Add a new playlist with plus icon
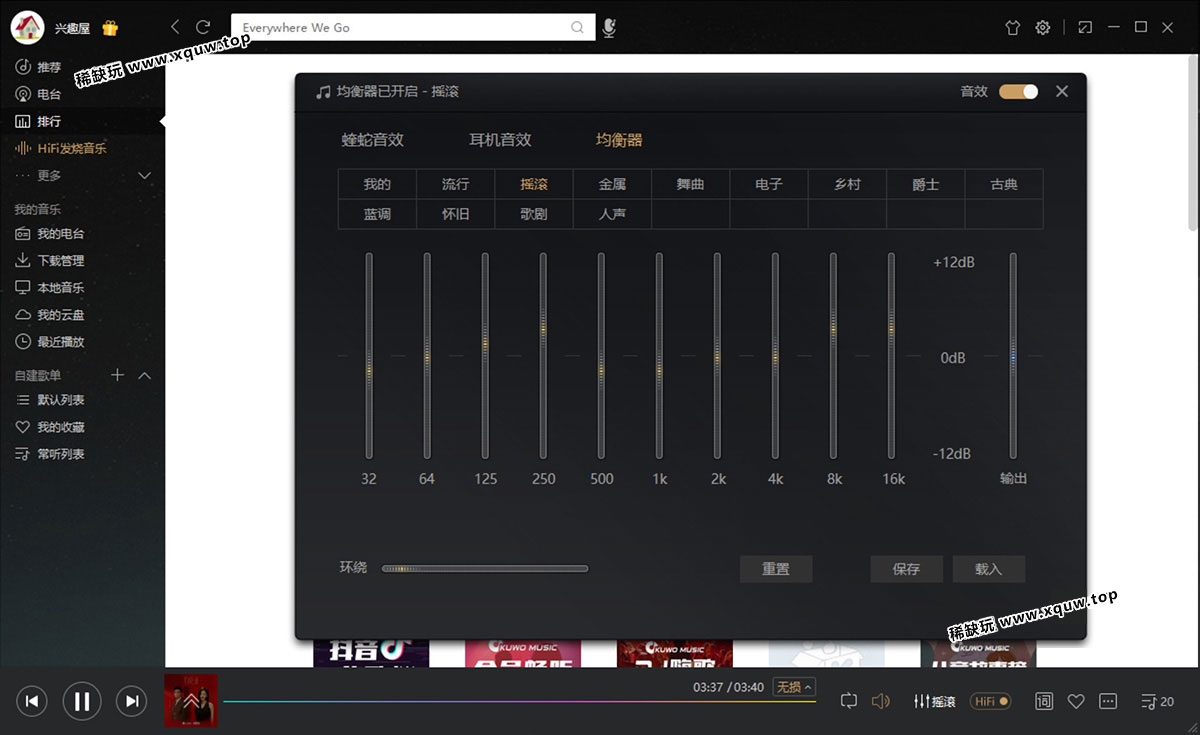The height and width of the screenshot is (735, 1200). [x=117, y=375]
